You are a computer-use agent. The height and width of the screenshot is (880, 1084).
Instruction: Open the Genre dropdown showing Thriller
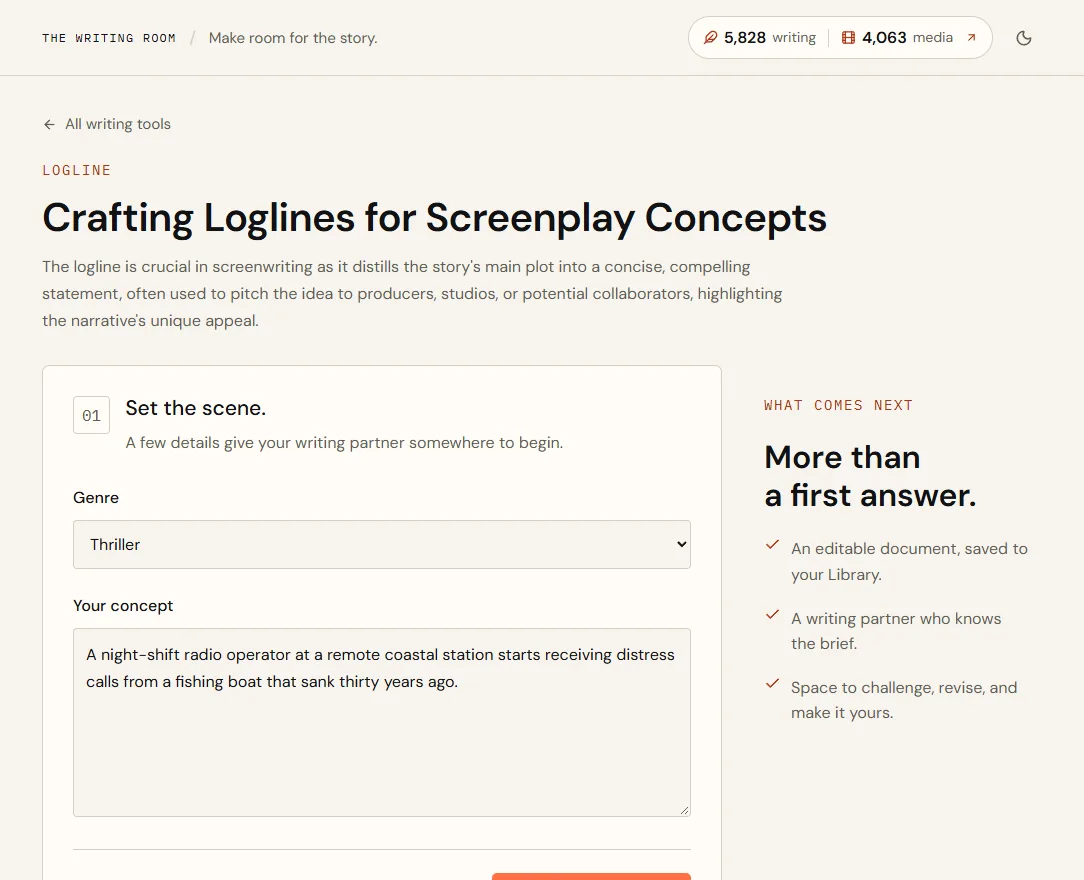pos(382,545)
